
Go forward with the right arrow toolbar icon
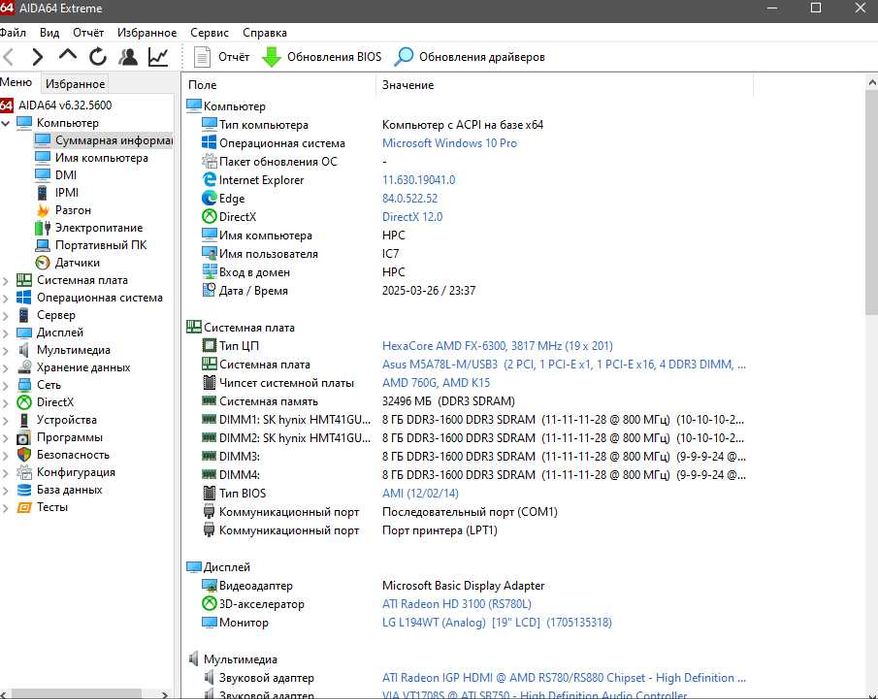click(38, 57)
